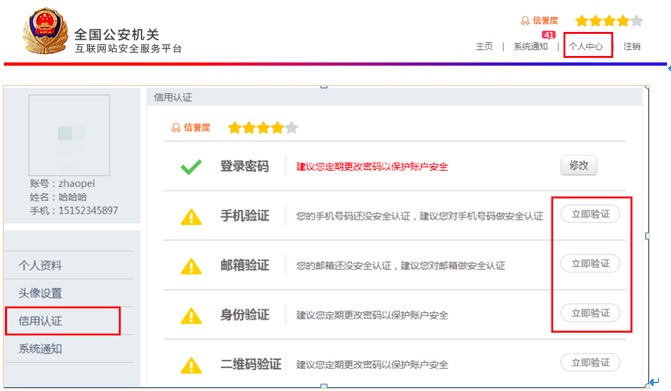
Task: Click green checkmark beside 登录密码
Action: coord(191,167)
